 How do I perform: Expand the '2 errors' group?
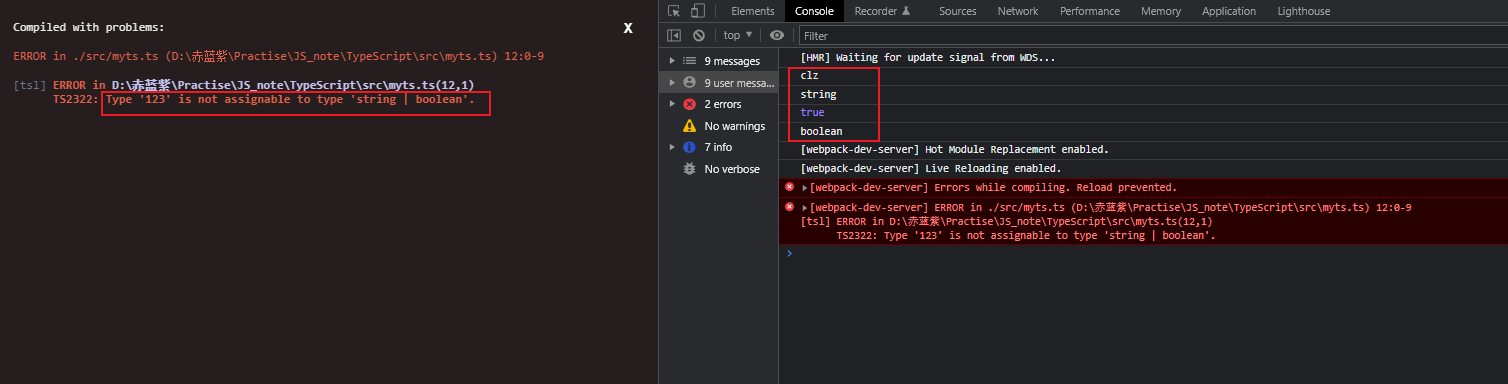(x=673, y=104)
